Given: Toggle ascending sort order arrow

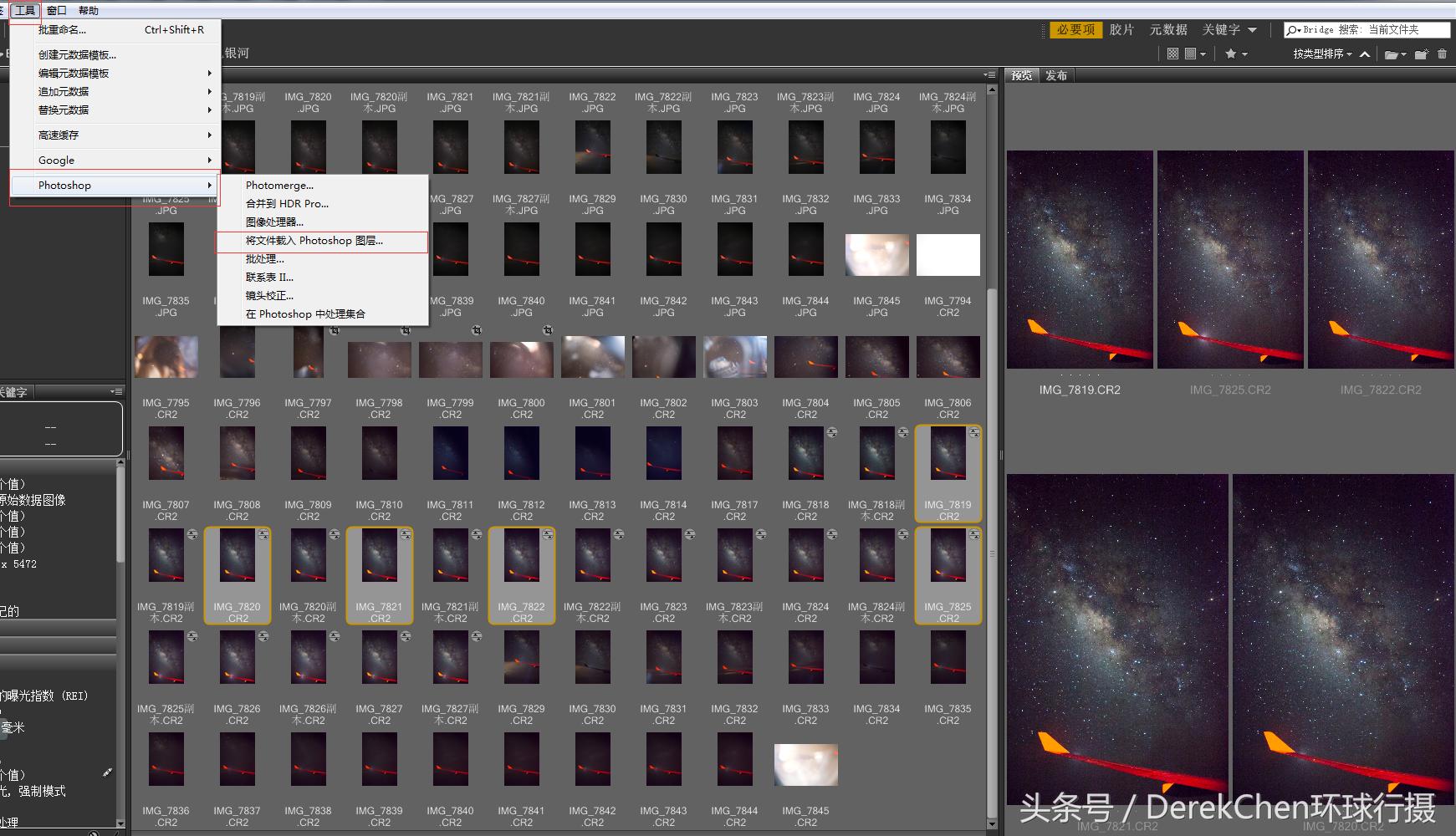Looking at the screenshot, I should tap(1365, 54).
